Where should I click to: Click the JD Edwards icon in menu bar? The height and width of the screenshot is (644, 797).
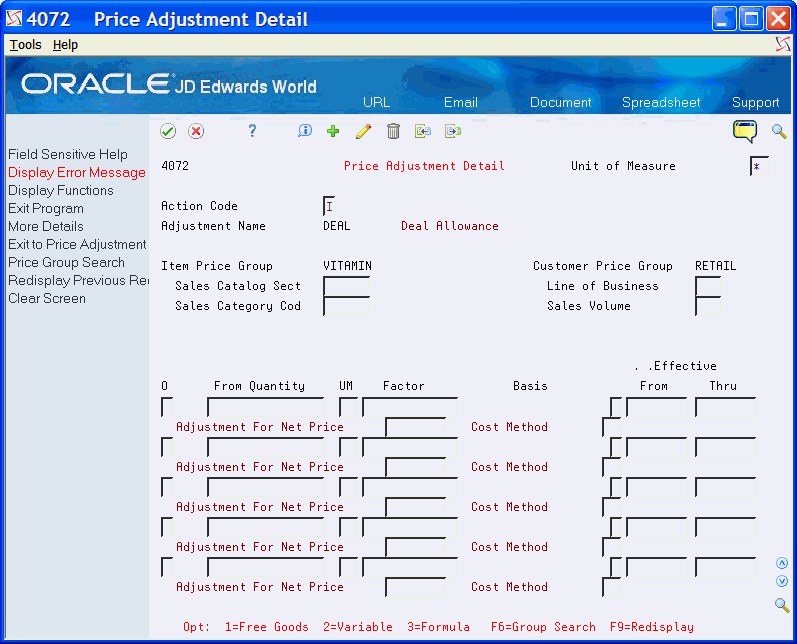pos(783,45)
